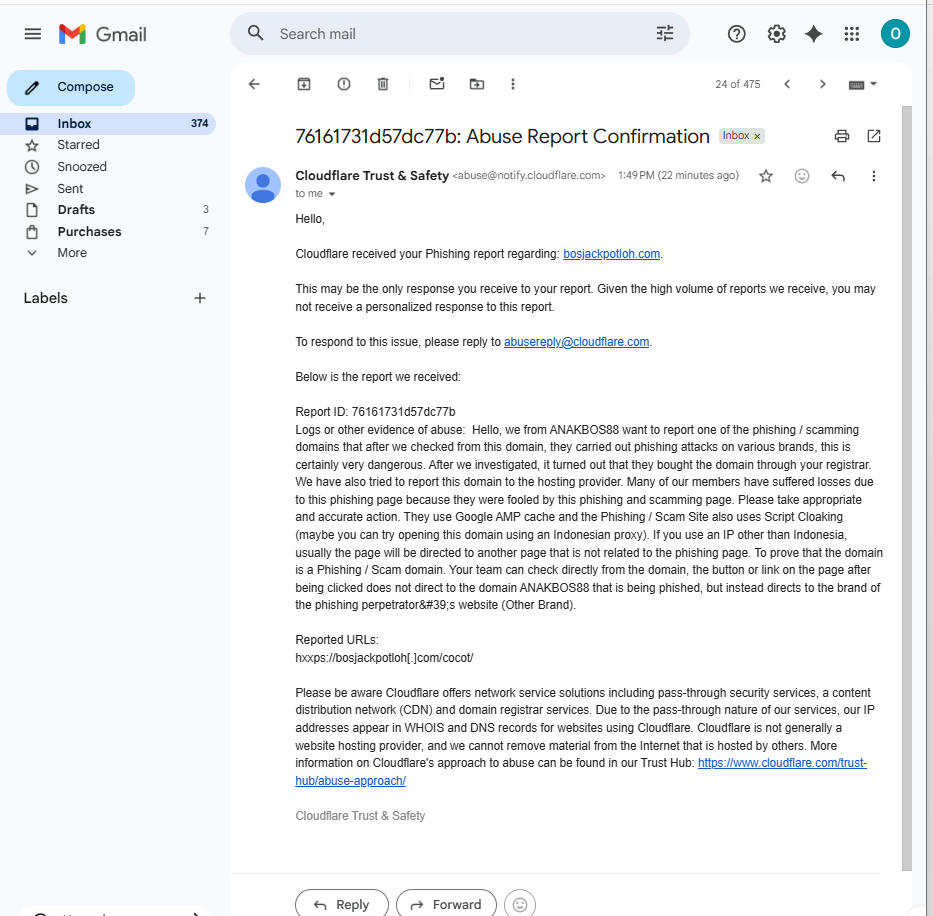Go to newer email chevron
The width and height of the screenshot is (933, 916).
tap(787, 84)
